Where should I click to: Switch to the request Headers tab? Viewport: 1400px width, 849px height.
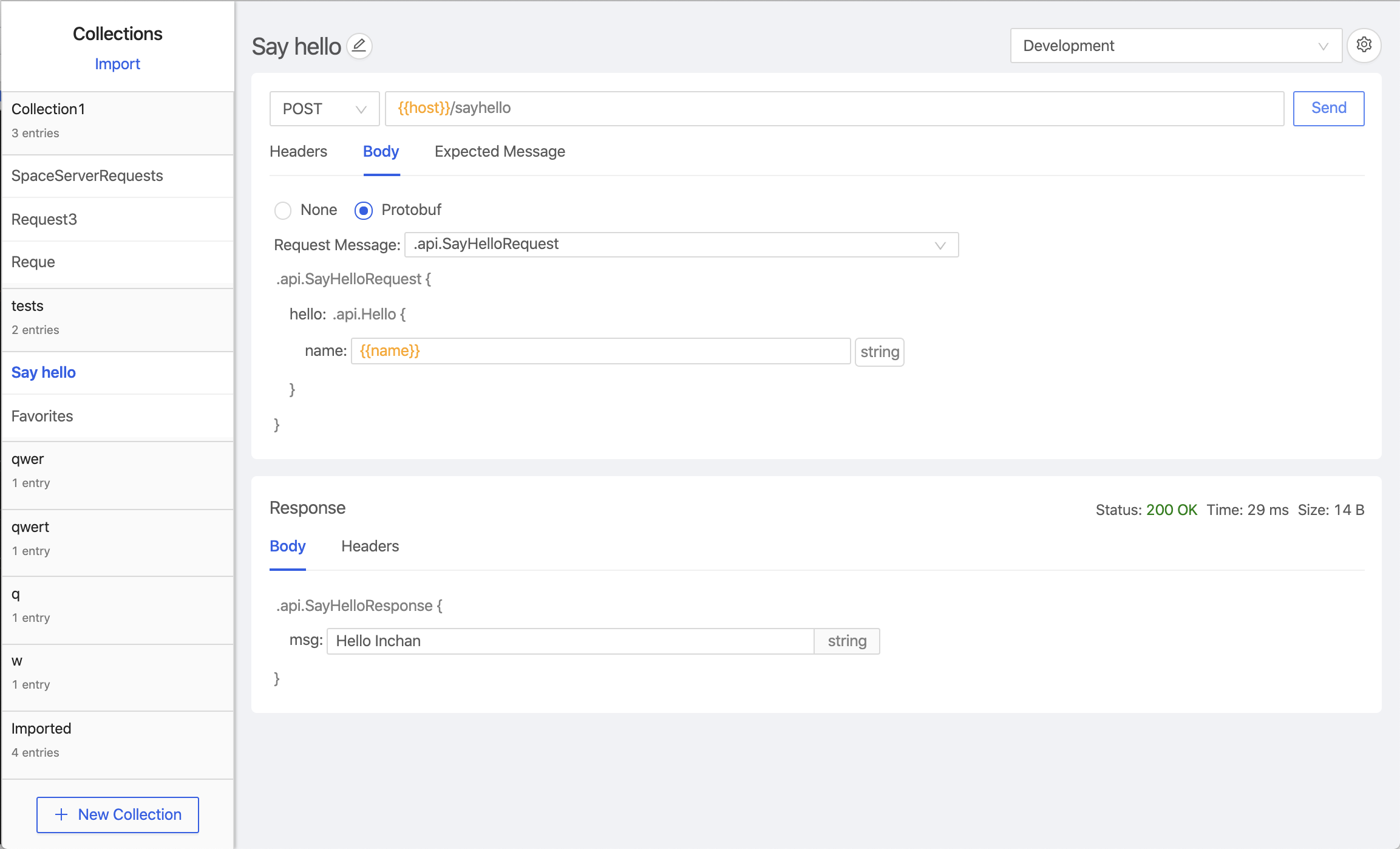coord(298,151)
